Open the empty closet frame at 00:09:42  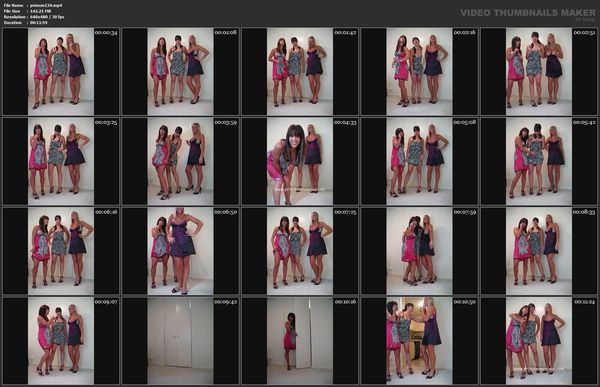click(x=180, y=341)
